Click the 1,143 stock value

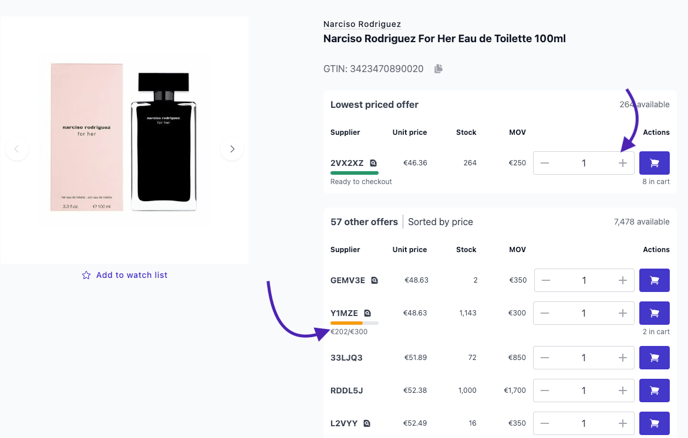(468, 313)
